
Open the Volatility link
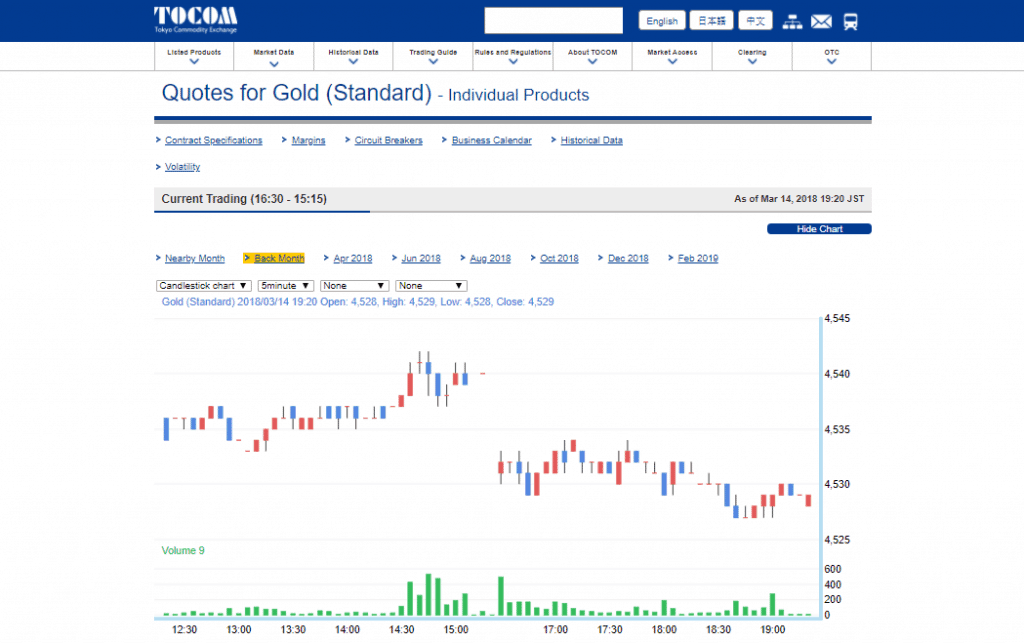point(182,167)
